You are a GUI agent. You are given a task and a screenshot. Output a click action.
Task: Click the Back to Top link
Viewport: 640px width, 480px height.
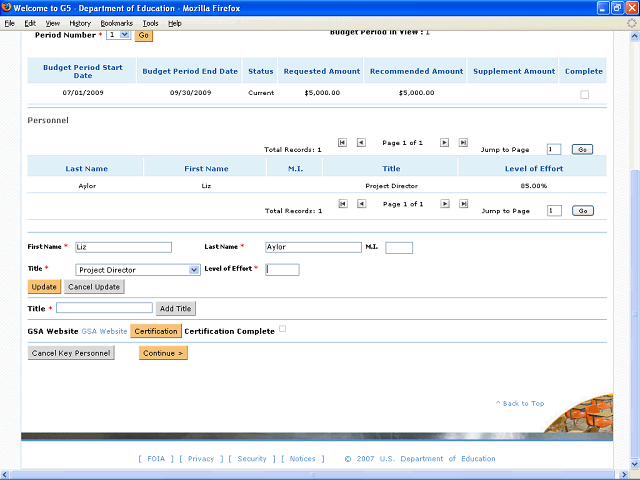click(520, 403)
